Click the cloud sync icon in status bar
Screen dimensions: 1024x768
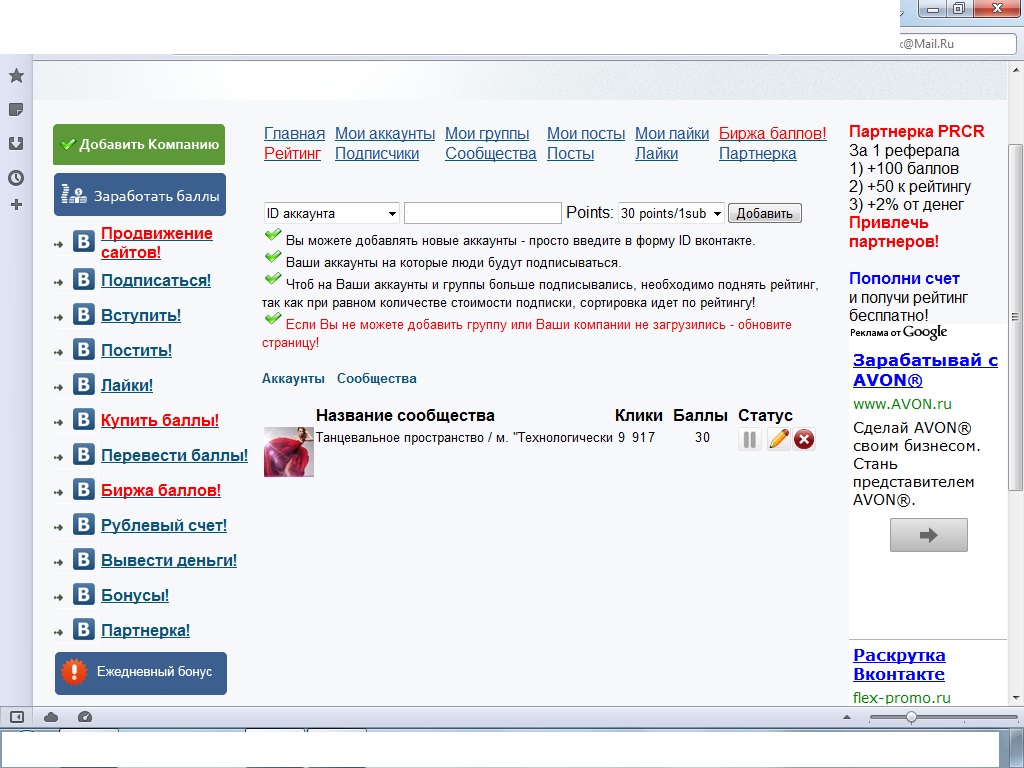[51, 717]
